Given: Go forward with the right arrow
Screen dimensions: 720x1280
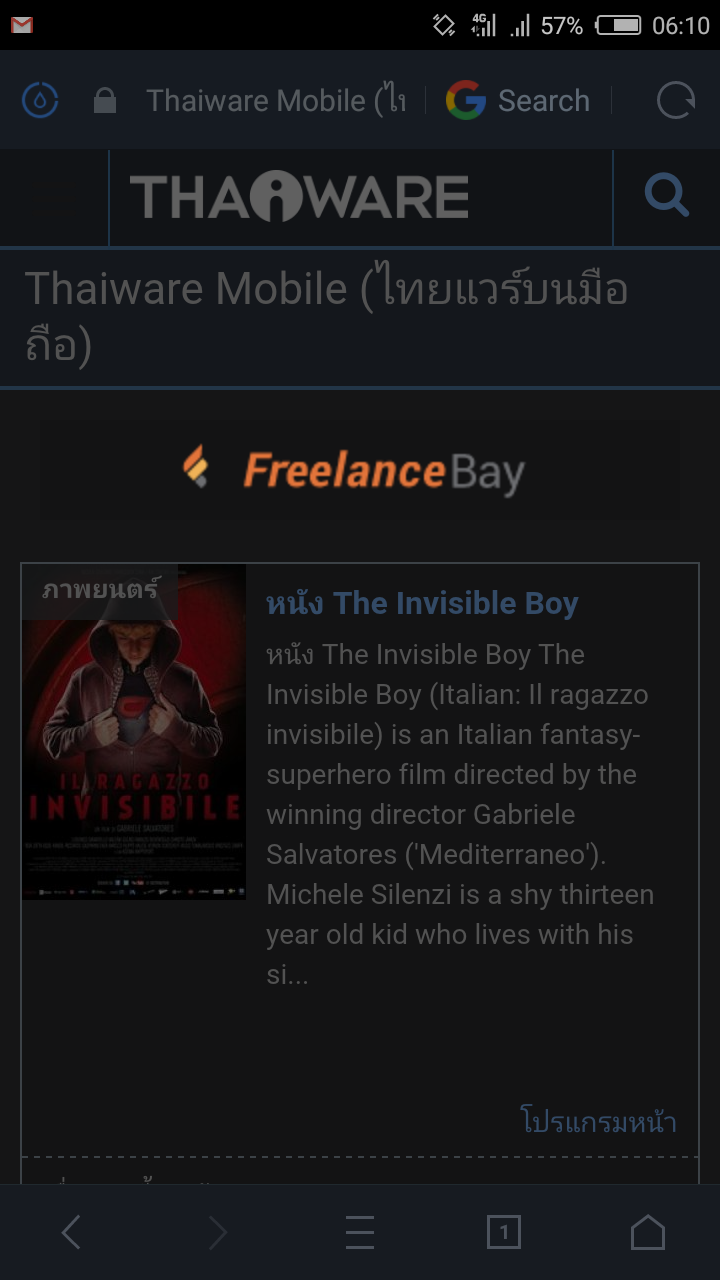Looking at the screenshot, I should (216, 1233).
